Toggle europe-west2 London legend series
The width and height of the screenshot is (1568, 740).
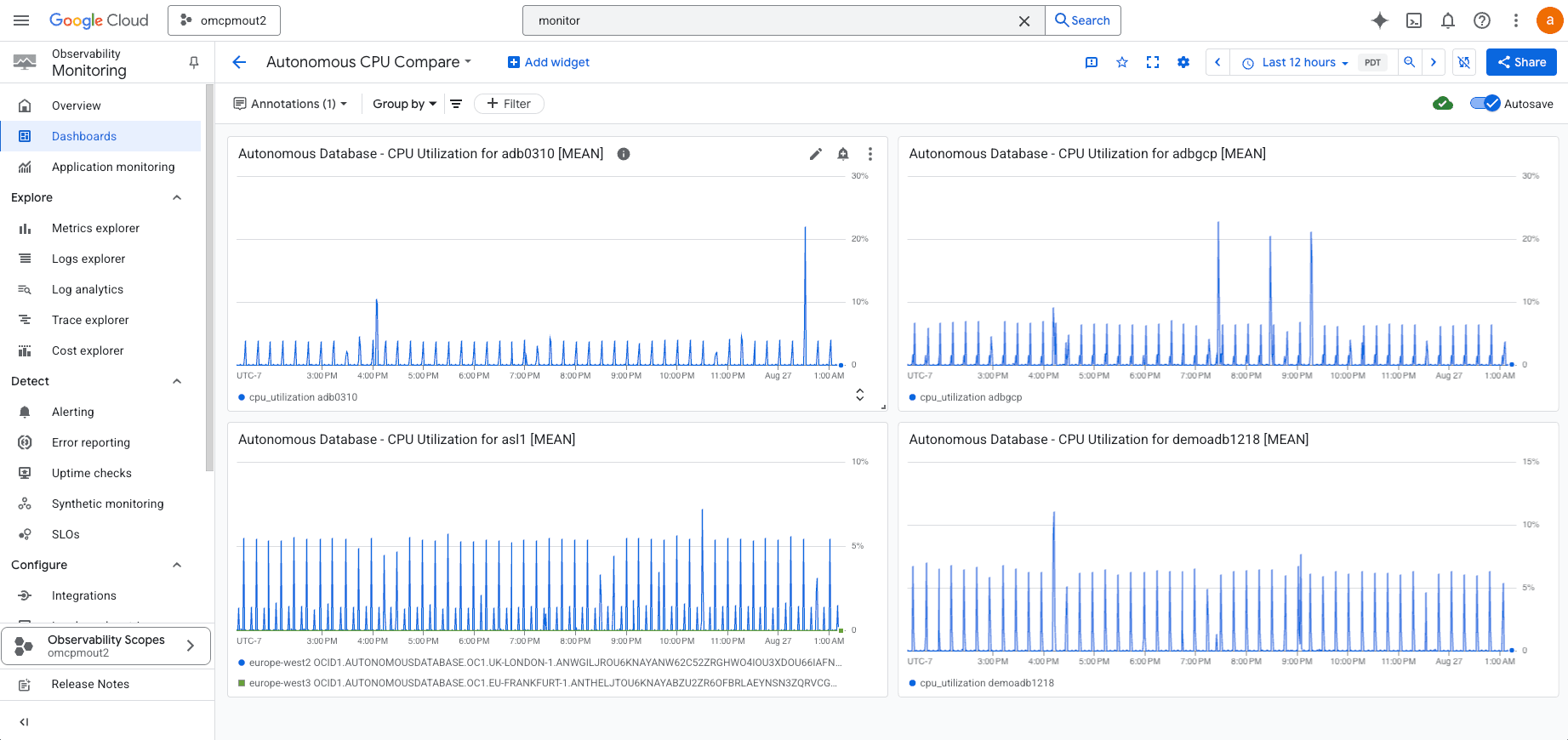540,663
